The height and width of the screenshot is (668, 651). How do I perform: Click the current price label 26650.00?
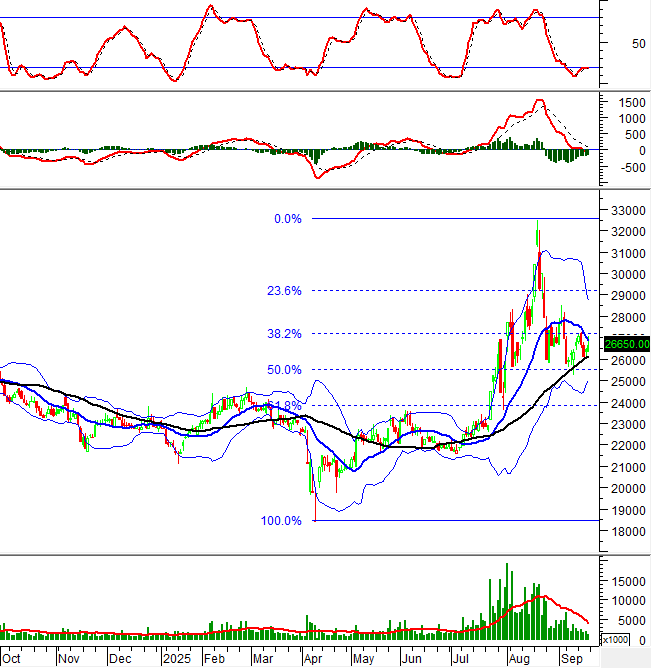tap(627, 344)
